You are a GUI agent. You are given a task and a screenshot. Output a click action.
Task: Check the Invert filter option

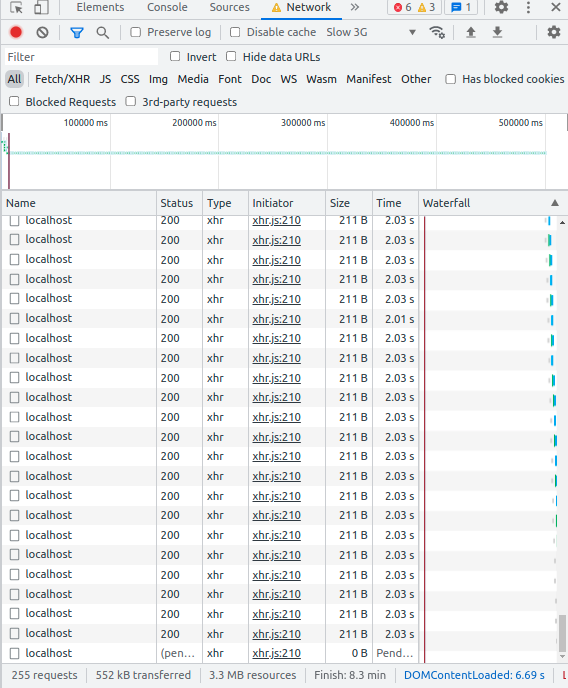point(175,57)
